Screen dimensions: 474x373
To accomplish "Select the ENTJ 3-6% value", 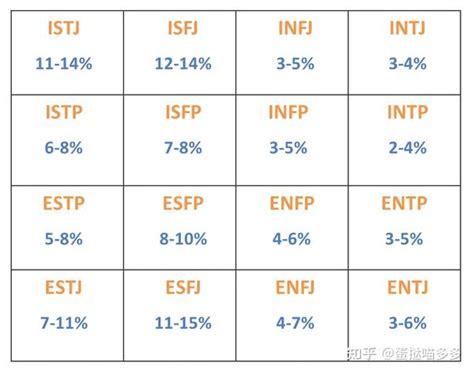I will [408, 323].
